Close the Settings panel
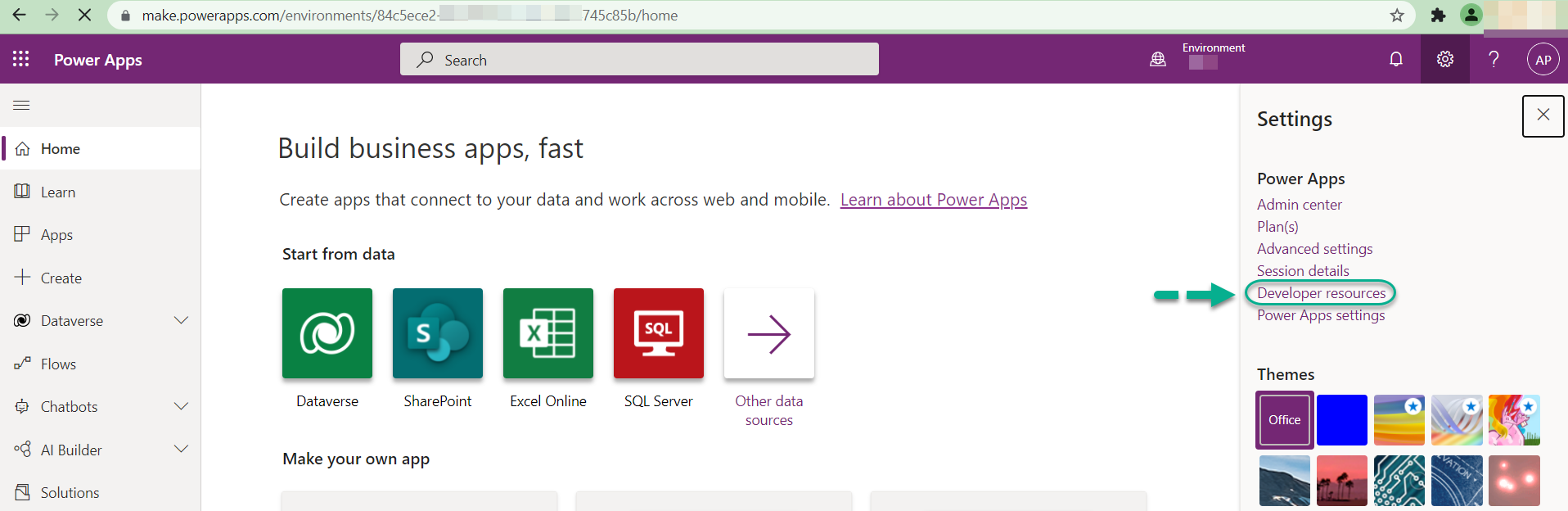1568x511 pixels. [1543, 115]
